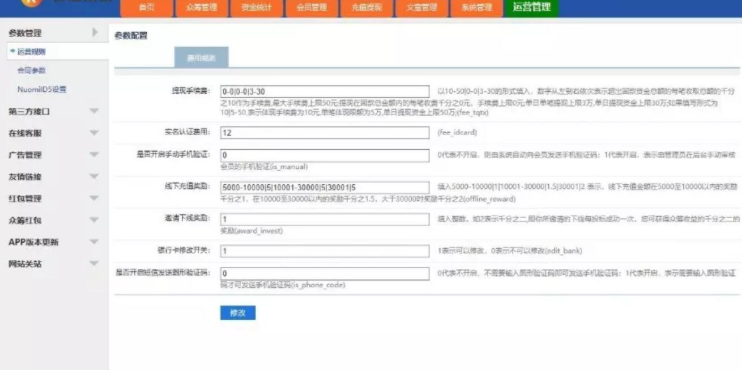Expand the 网站关站 sidebar arrow
Screen dimensions: 744x370
[94, 264]
